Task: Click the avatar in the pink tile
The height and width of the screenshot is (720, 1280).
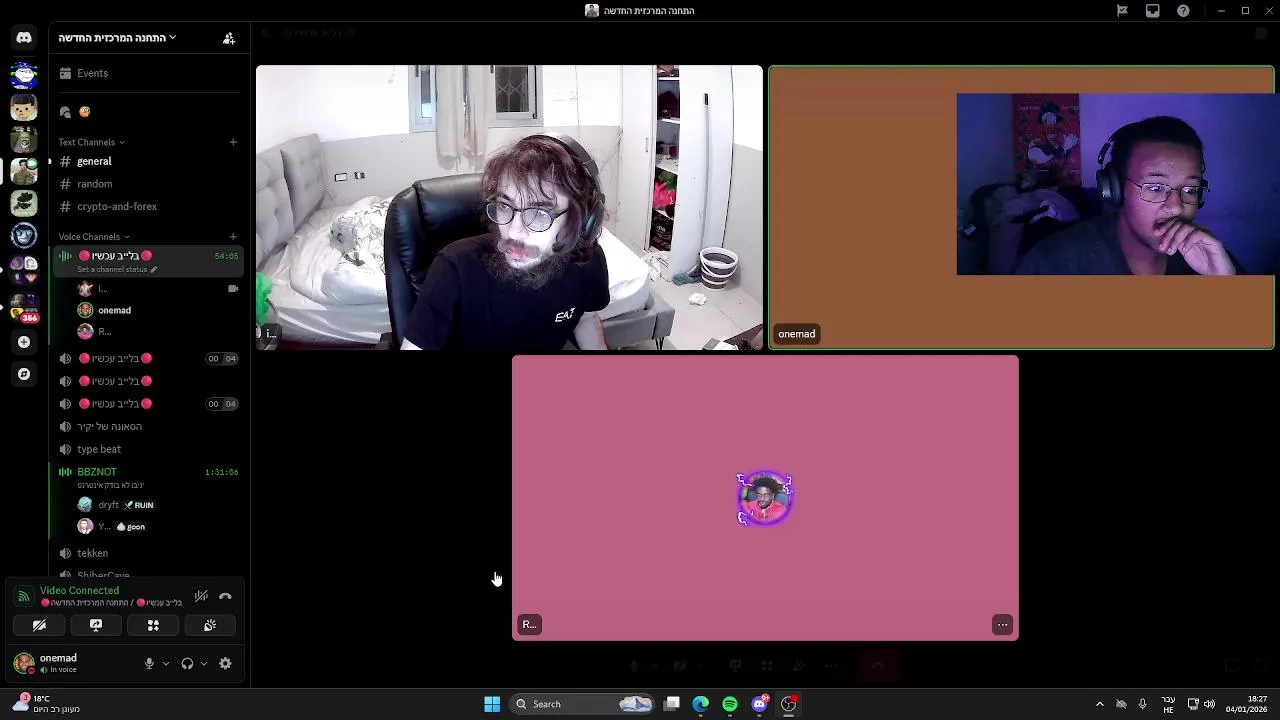Action: pyautogui.click(x=765, y=498)
